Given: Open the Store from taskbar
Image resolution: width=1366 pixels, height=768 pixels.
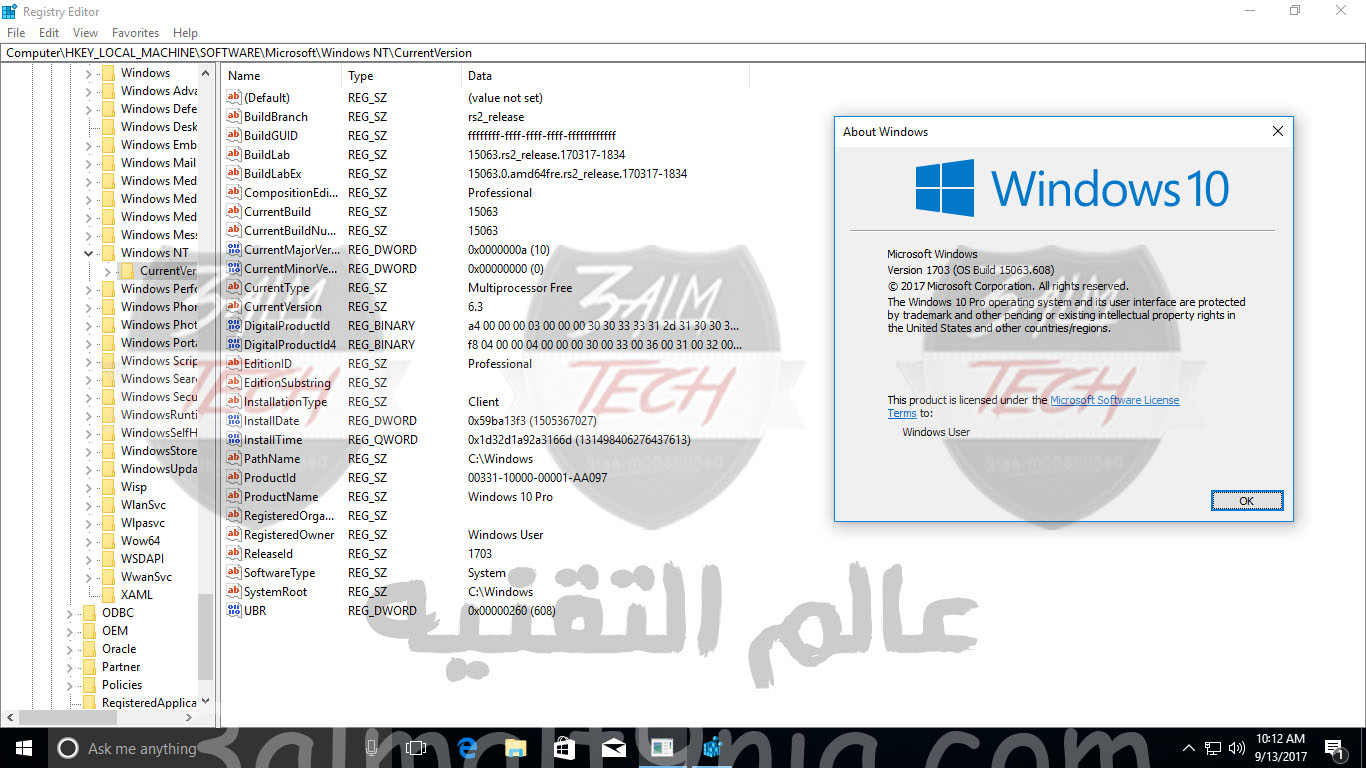Looking at the screenshot, I should (564, 748).
